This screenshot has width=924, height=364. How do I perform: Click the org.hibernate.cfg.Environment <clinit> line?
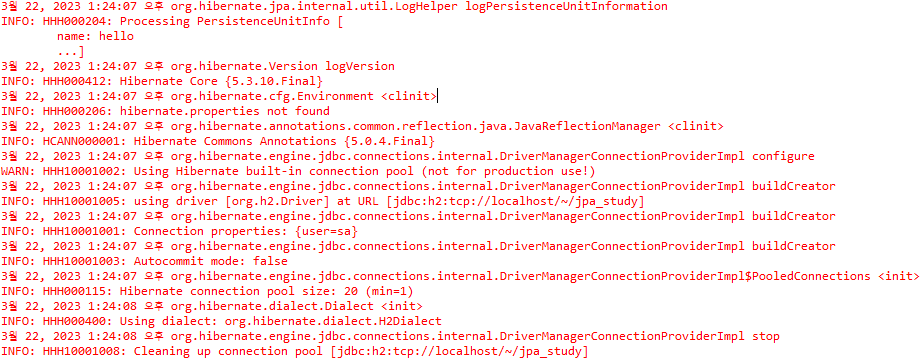click(219, 97)
